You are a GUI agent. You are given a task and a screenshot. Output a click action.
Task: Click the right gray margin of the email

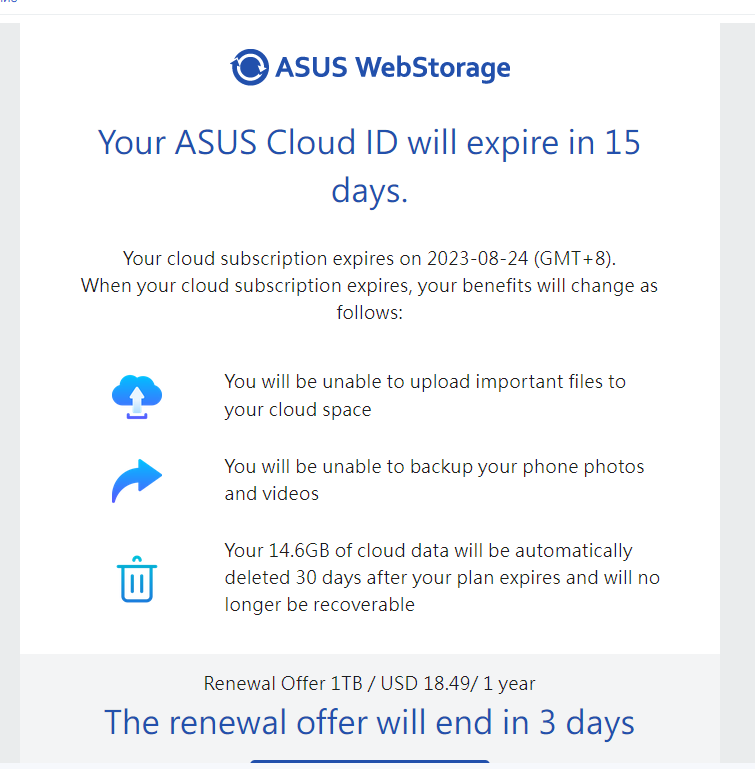tap(737, 400)
